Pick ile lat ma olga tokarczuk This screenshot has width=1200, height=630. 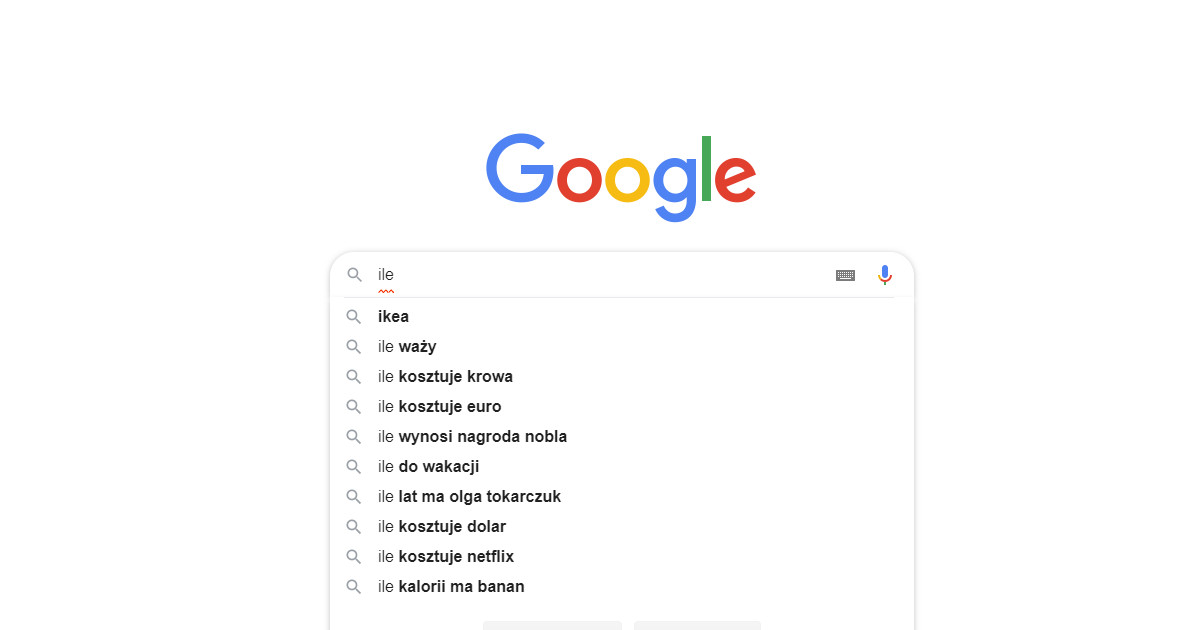[x=469, y=497]
